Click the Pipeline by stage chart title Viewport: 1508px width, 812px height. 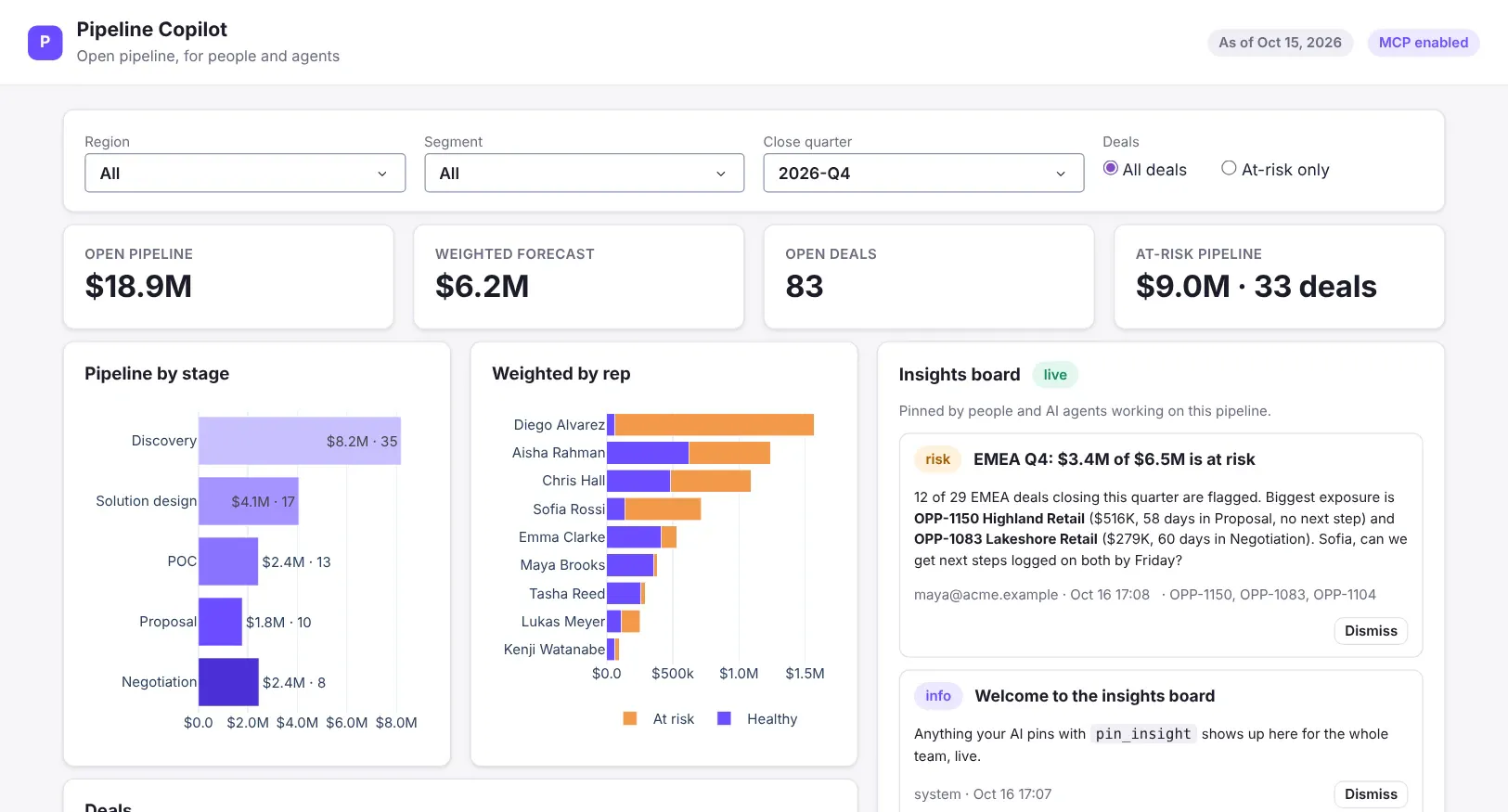[x=157, y=374]
